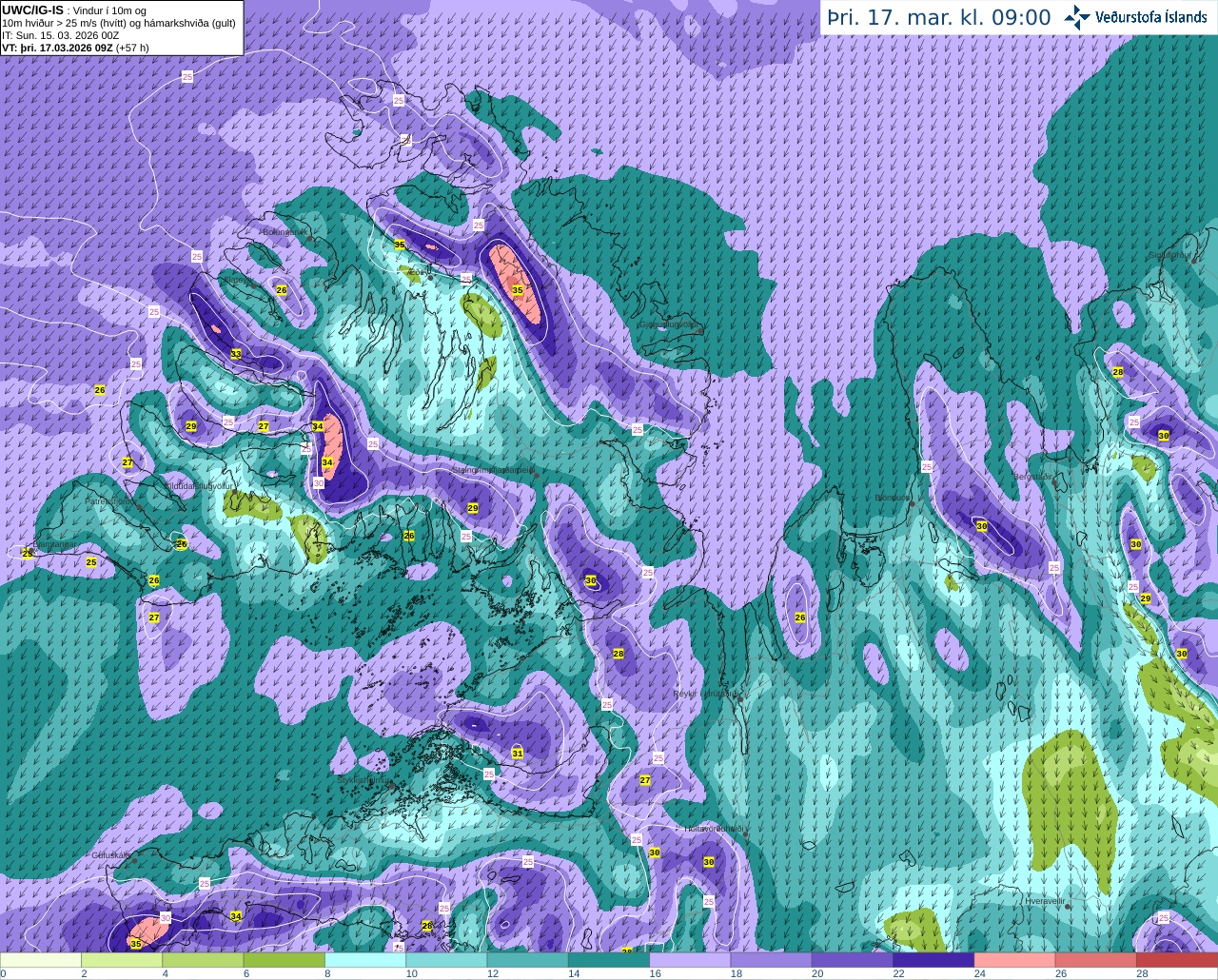Pick the 16–18 m/s light lavender legend swatch
This screenshot has width=1218, height=980.
click(x=691, y=960)
